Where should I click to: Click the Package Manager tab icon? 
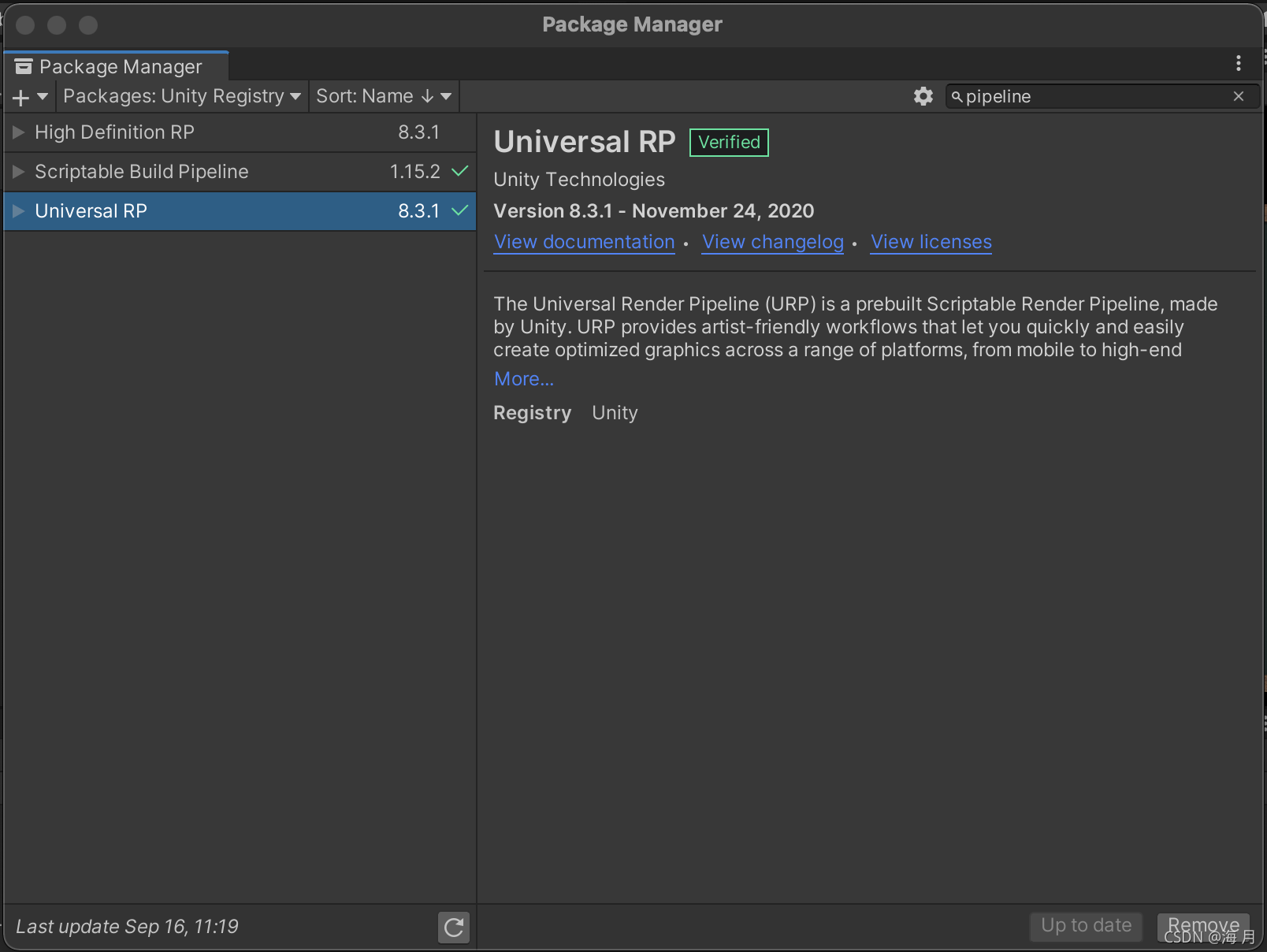point(24,65)
